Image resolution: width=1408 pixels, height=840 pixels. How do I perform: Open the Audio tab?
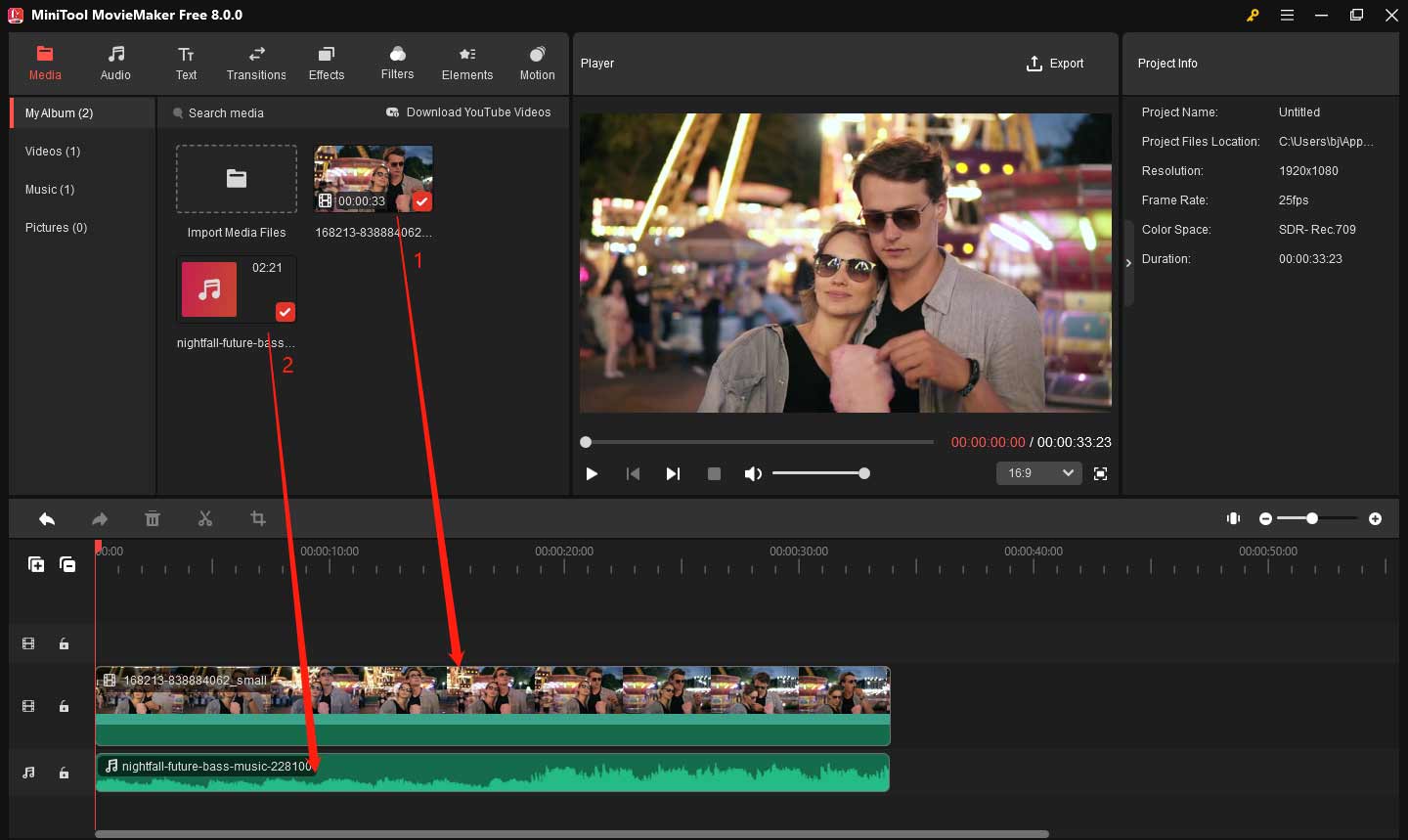115,63
